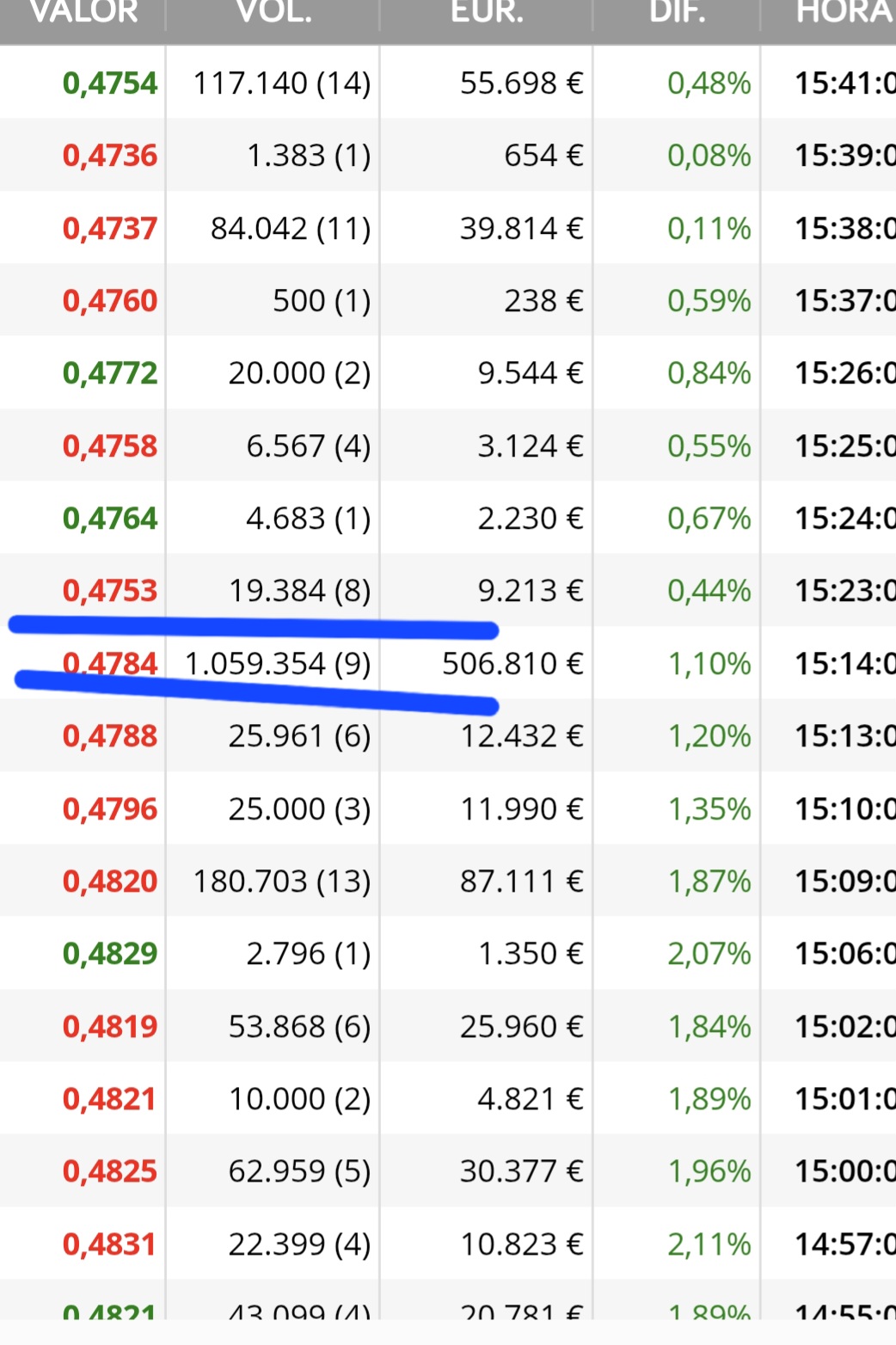Select amount 4.821 €
896x1345 pixels.
(x=531, y=1099)
